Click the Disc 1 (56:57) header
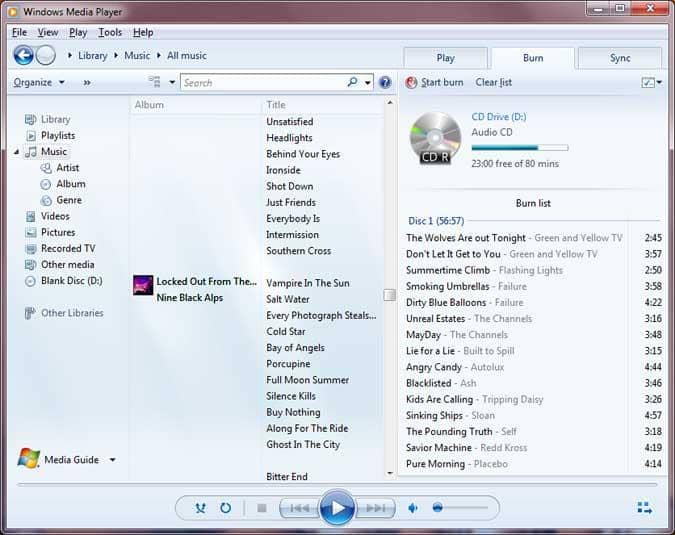Image resolution: width=675 pixels, height=535 pixels. click(x=436, y=221)
